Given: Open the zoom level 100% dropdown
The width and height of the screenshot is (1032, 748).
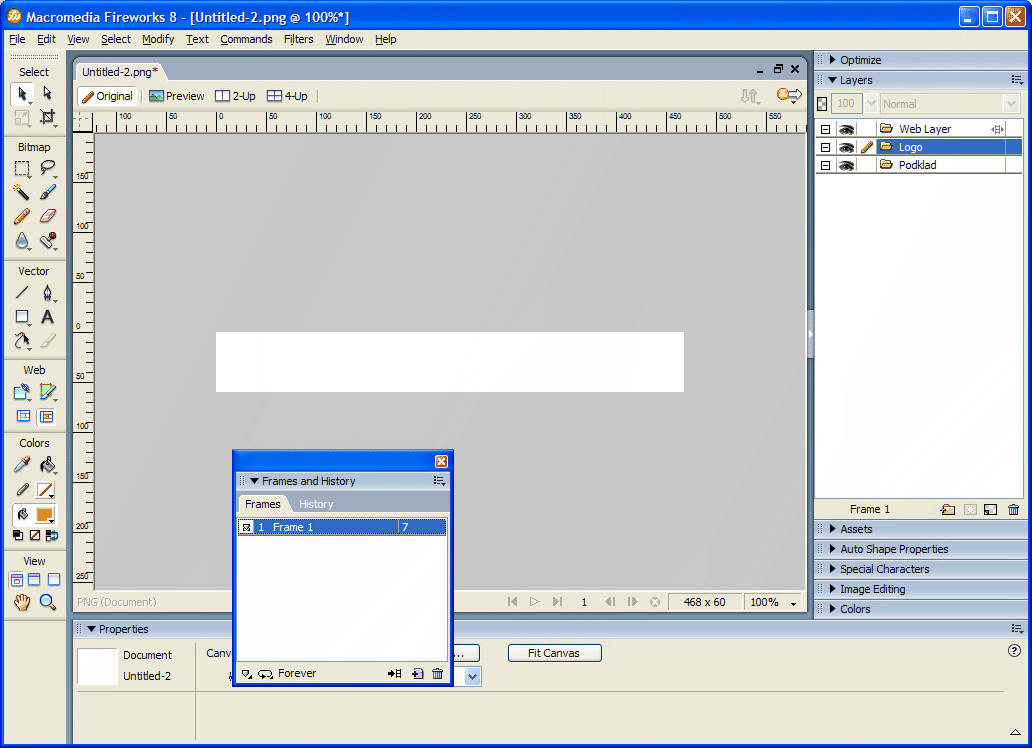Looking at the screenshot, I should pos(794,603).
